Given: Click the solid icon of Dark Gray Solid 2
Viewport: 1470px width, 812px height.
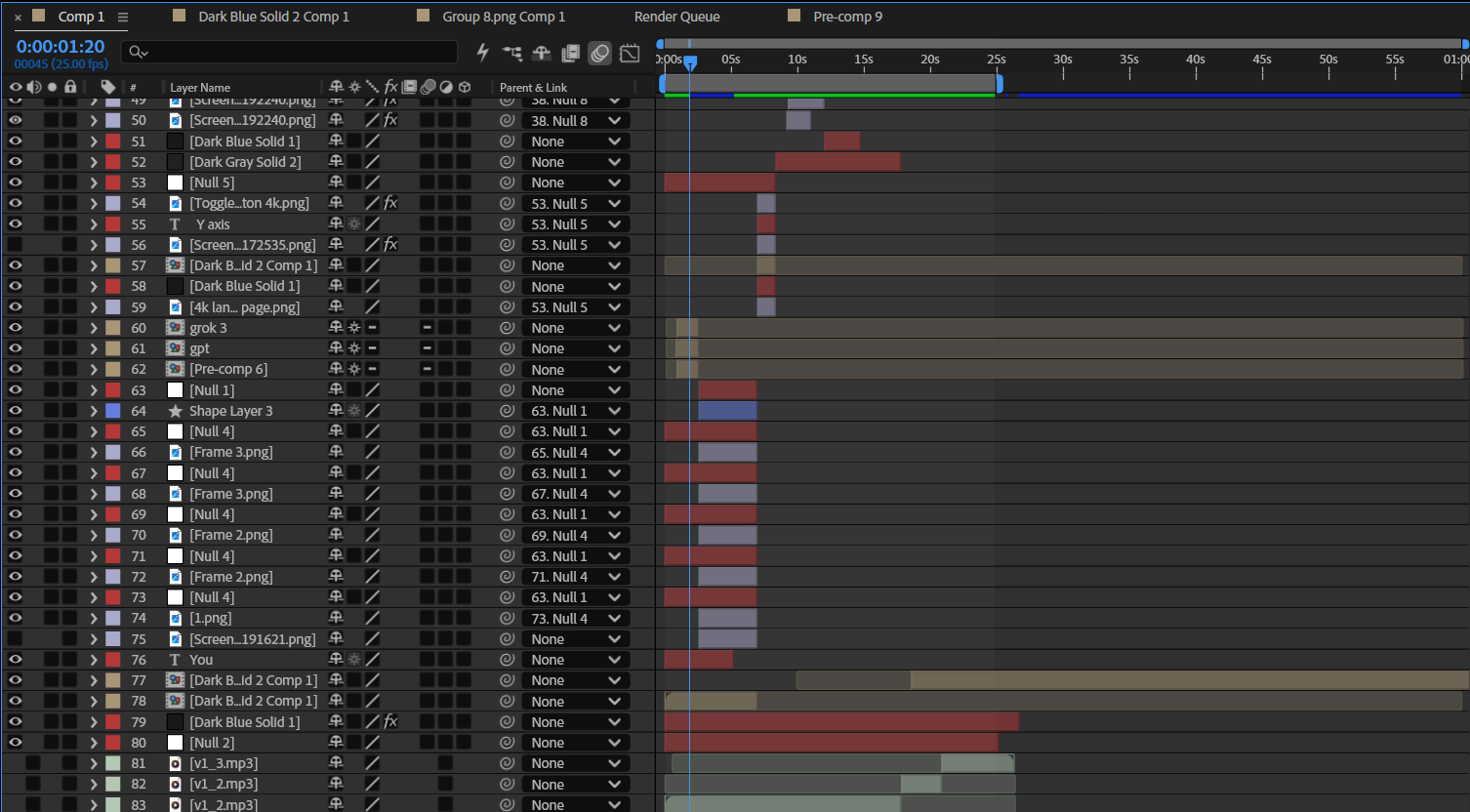Looking at the screenshot, I should point(176,162).
